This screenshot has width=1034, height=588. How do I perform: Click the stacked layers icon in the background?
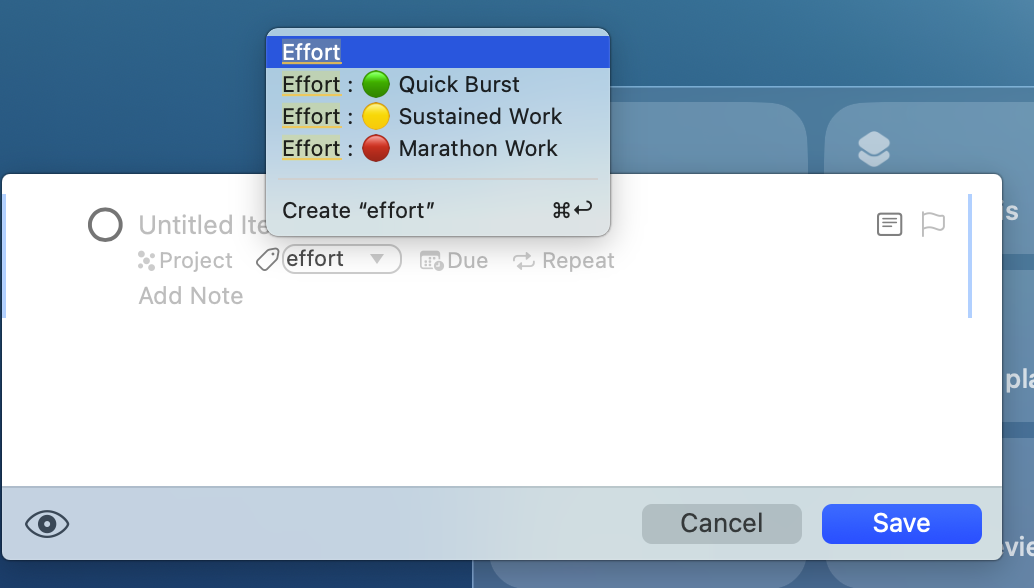coord(874,150)
